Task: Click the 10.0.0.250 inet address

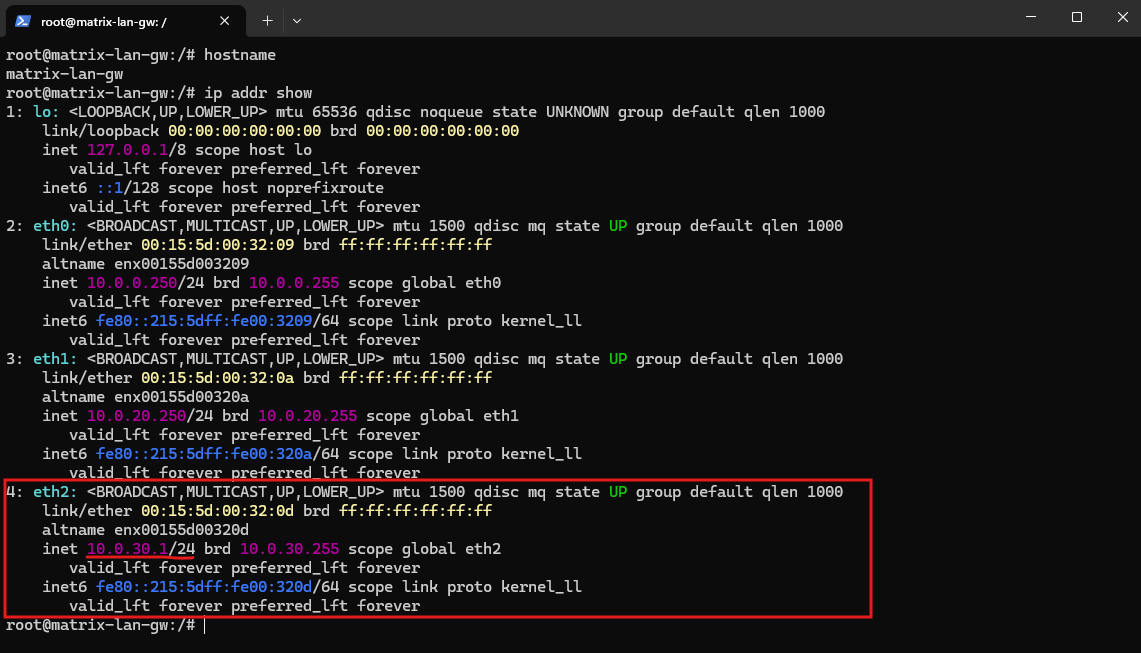Action: tap(132, 282)
